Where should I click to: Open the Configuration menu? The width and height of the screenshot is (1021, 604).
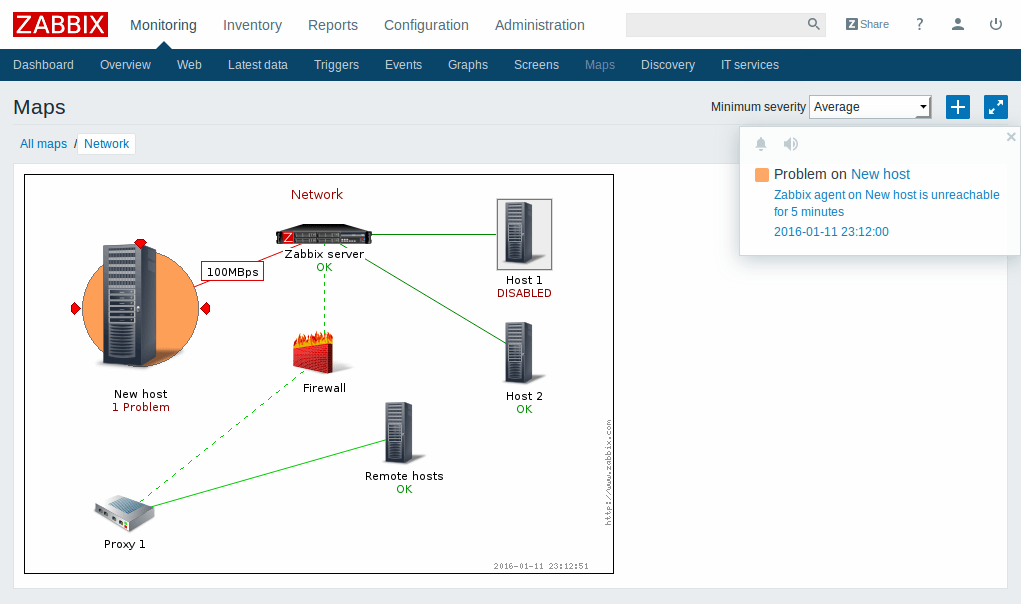coord(426,25)
